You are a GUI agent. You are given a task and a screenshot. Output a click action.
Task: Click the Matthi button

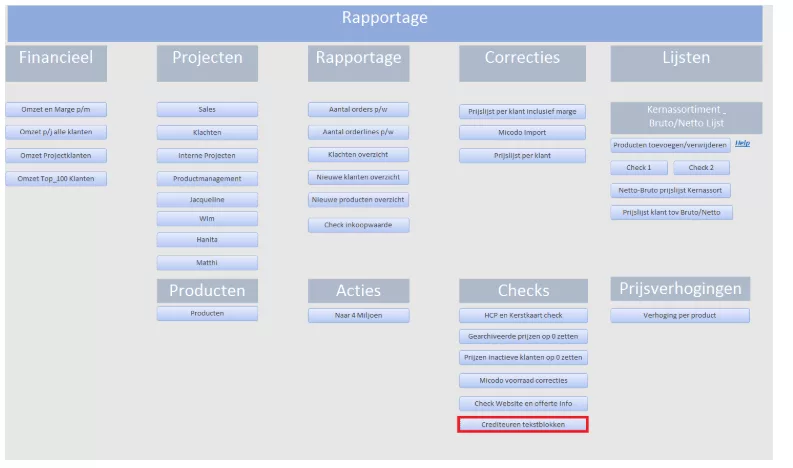207,263
